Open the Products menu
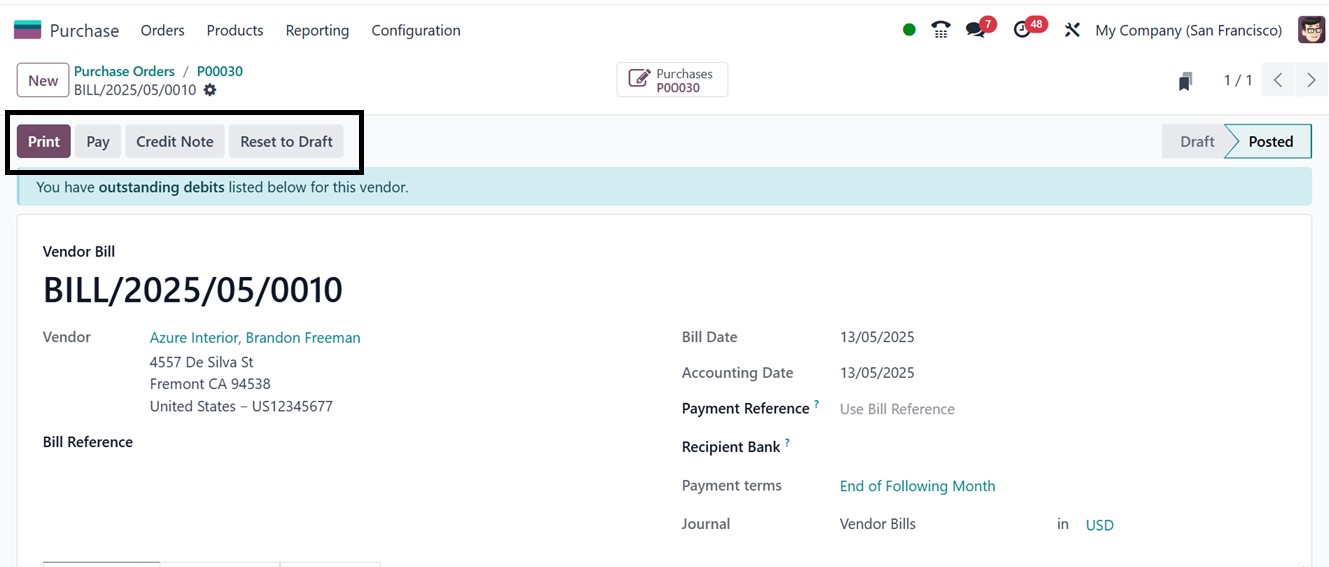1329x567 pixels. click(235, 30)
